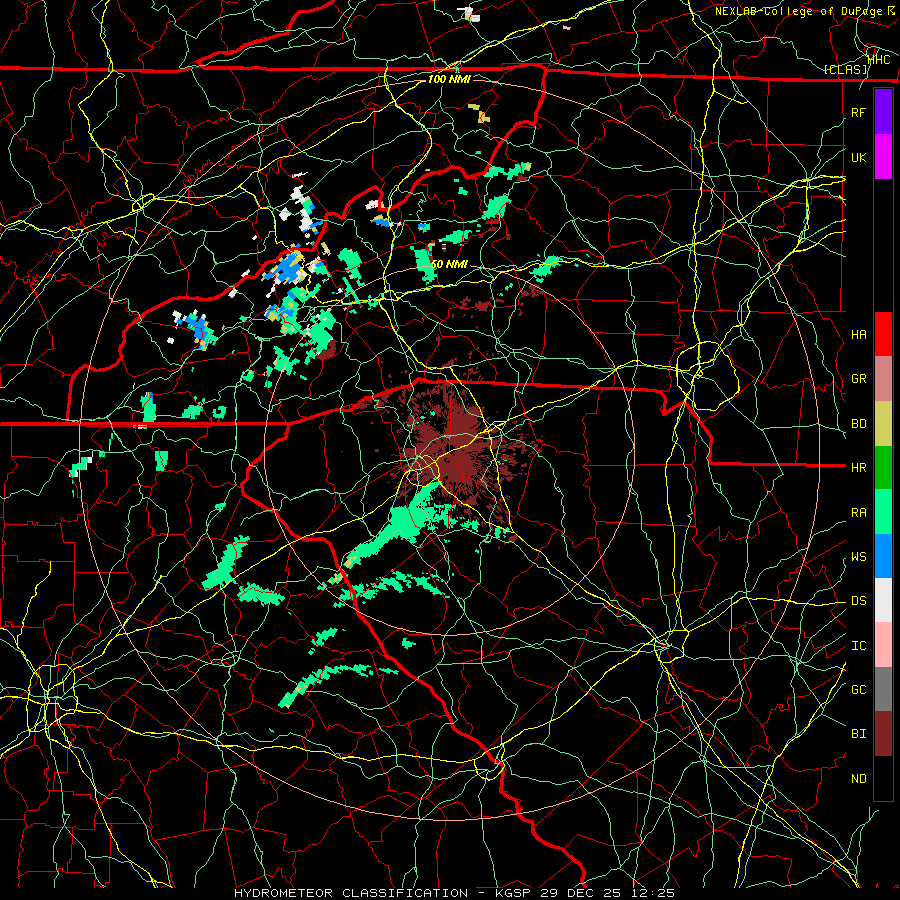The height and width of the screenshot is (900, 900).
Task: Select the GC gray legend swatch
Action: pyautogui.click(x=883, y=689)
